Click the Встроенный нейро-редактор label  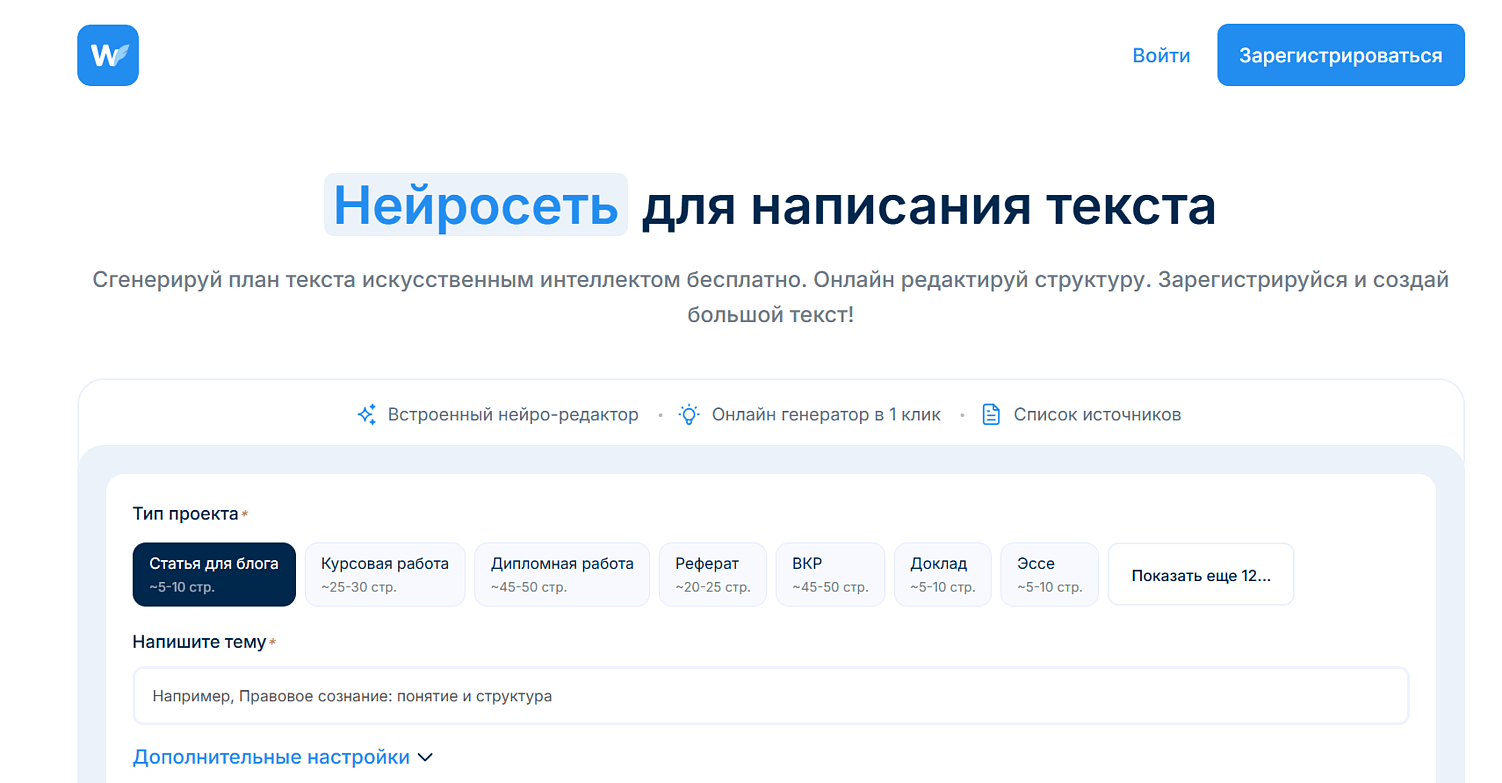(x=513, y=414)
